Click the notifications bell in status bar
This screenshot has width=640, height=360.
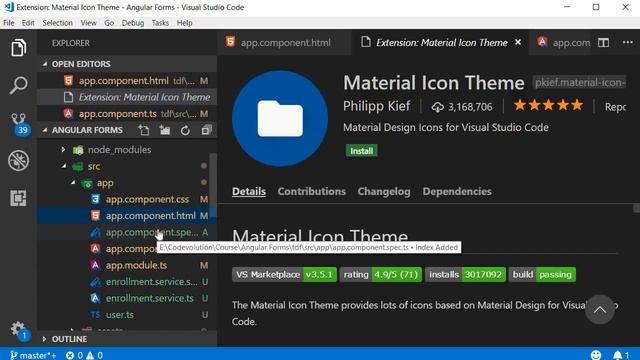click(621, 355)
